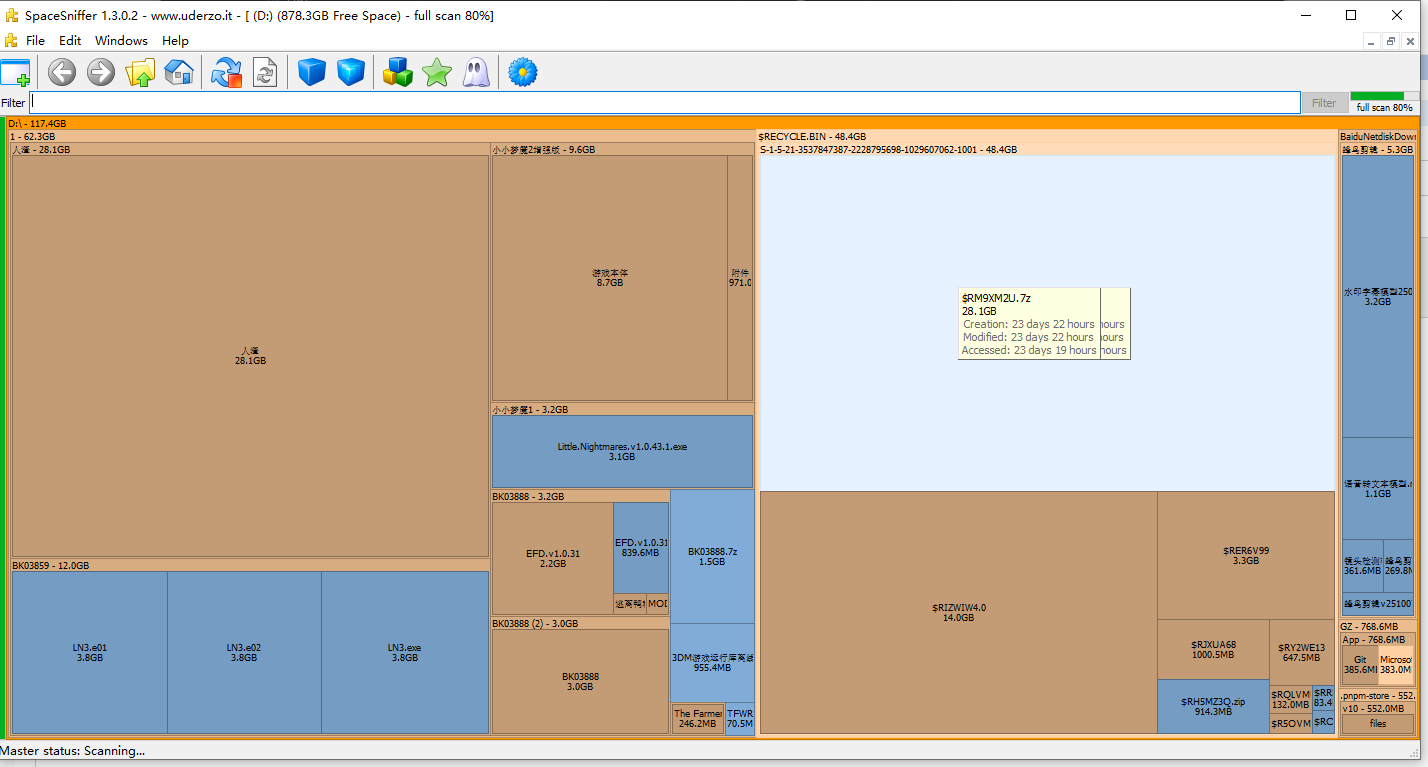
Task: Return to the home view
Action: (x=179, y=72)
